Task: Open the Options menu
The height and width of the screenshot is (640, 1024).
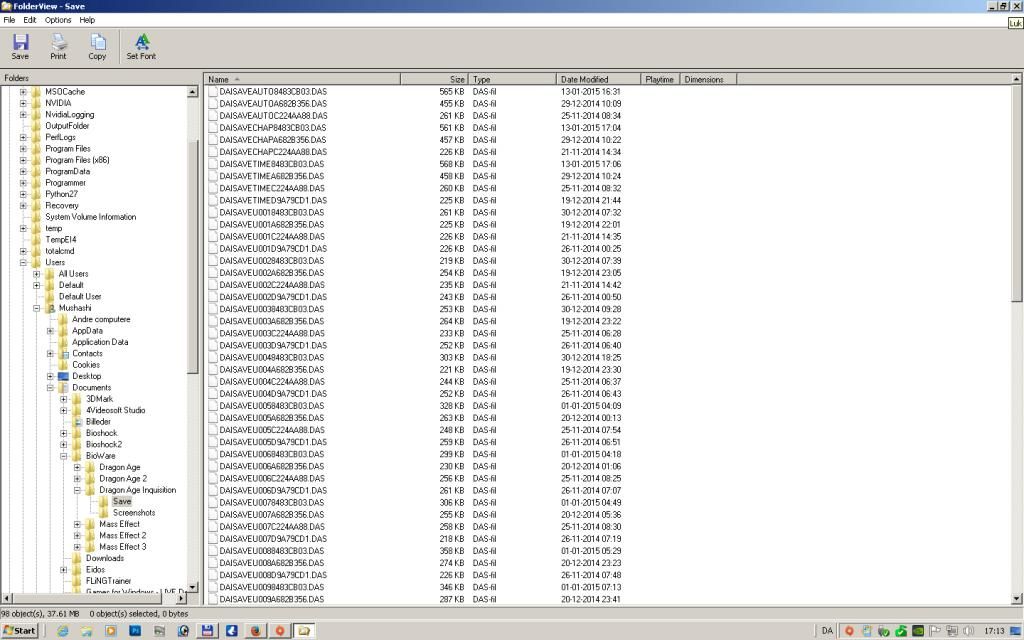Action: (x=58, y=20)
